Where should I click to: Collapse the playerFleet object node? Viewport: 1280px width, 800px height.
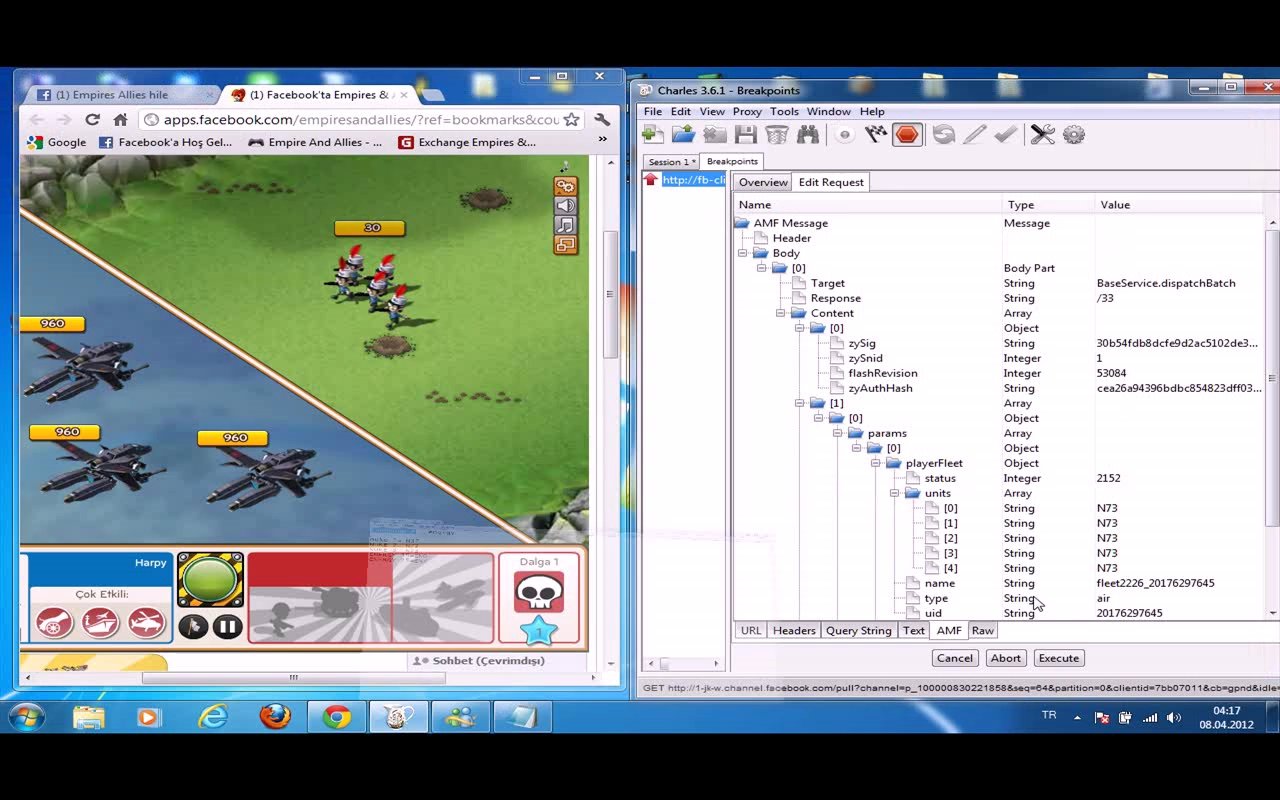tap(876, 463)
